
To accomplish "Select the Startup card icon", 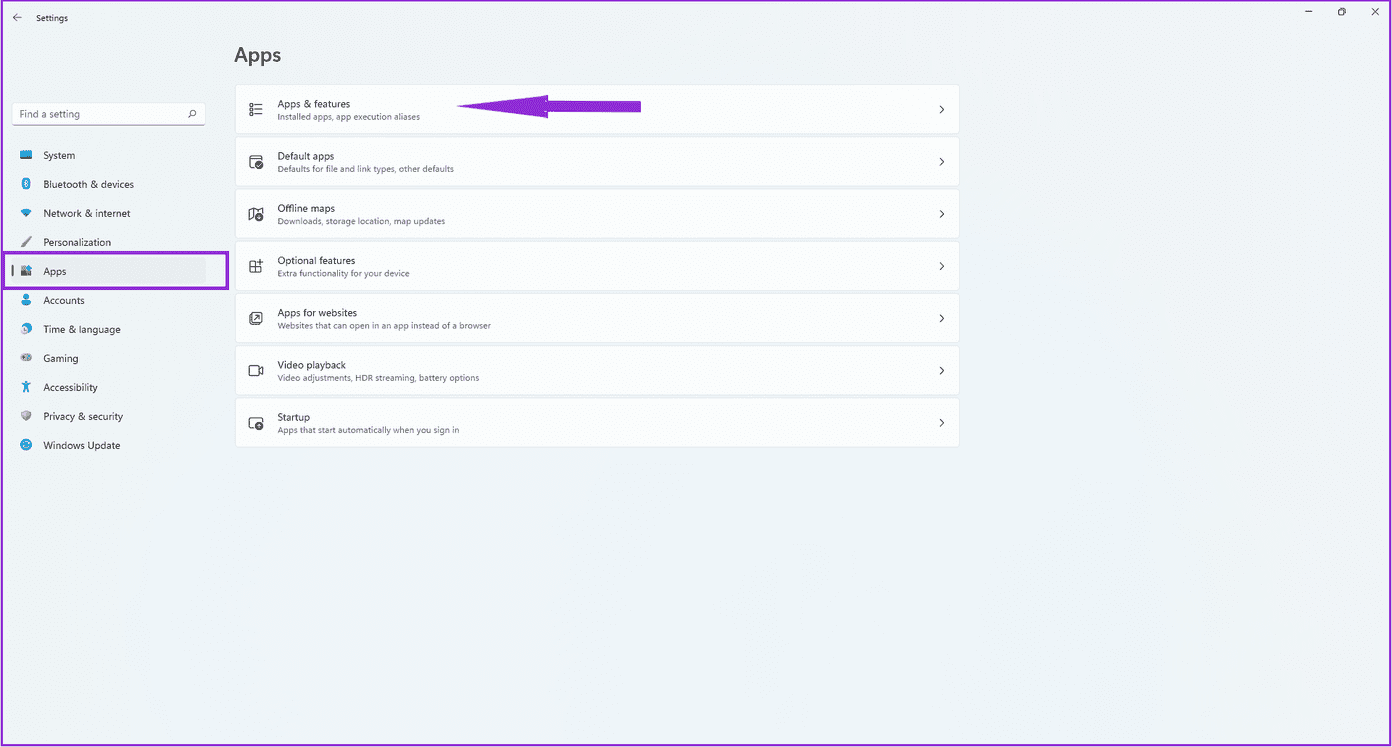I will pos(256,423).
